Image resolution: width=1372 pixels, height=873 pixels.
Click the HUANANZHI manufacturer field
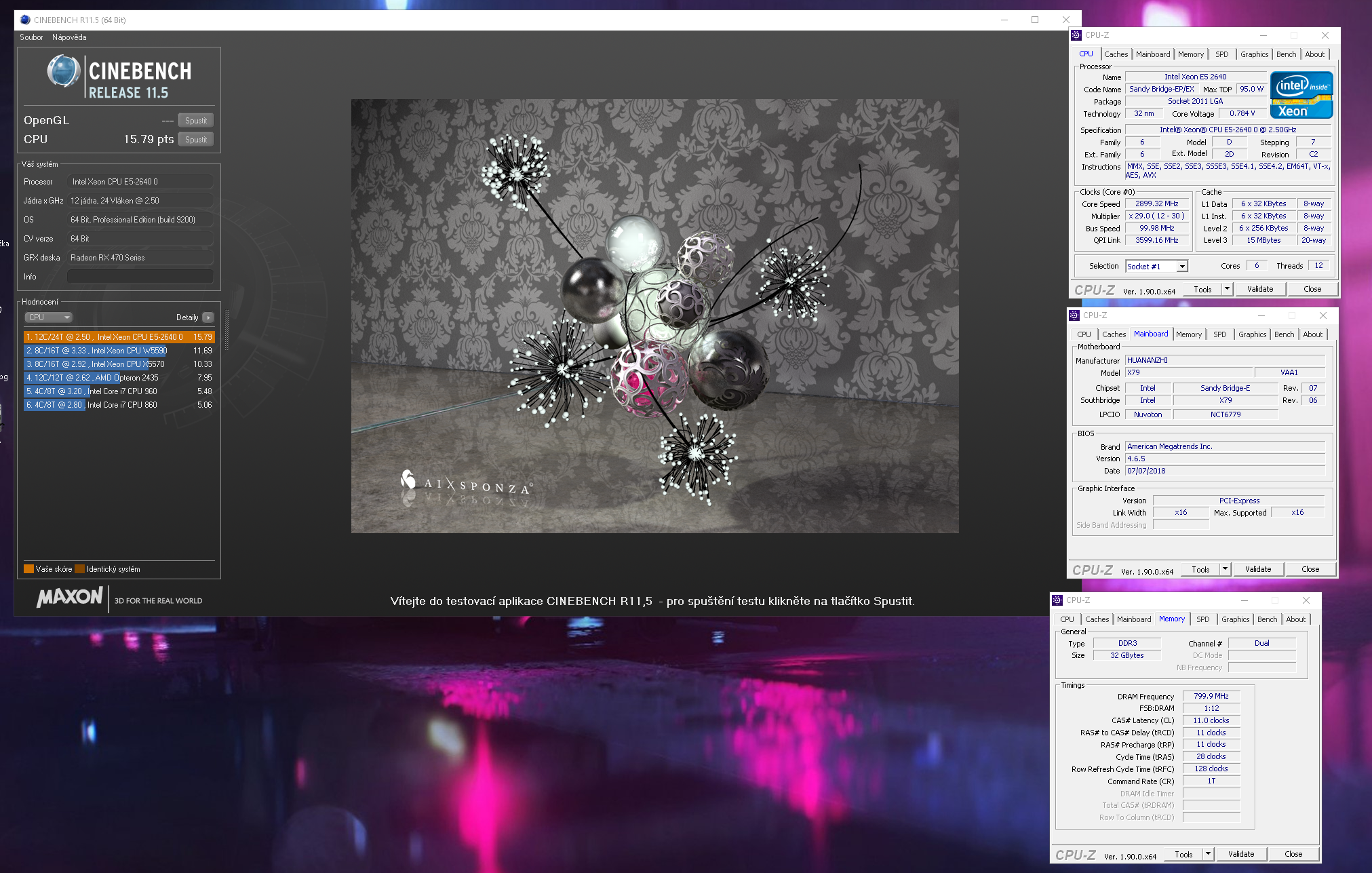pyautogui.click(x=1225, y=361)
